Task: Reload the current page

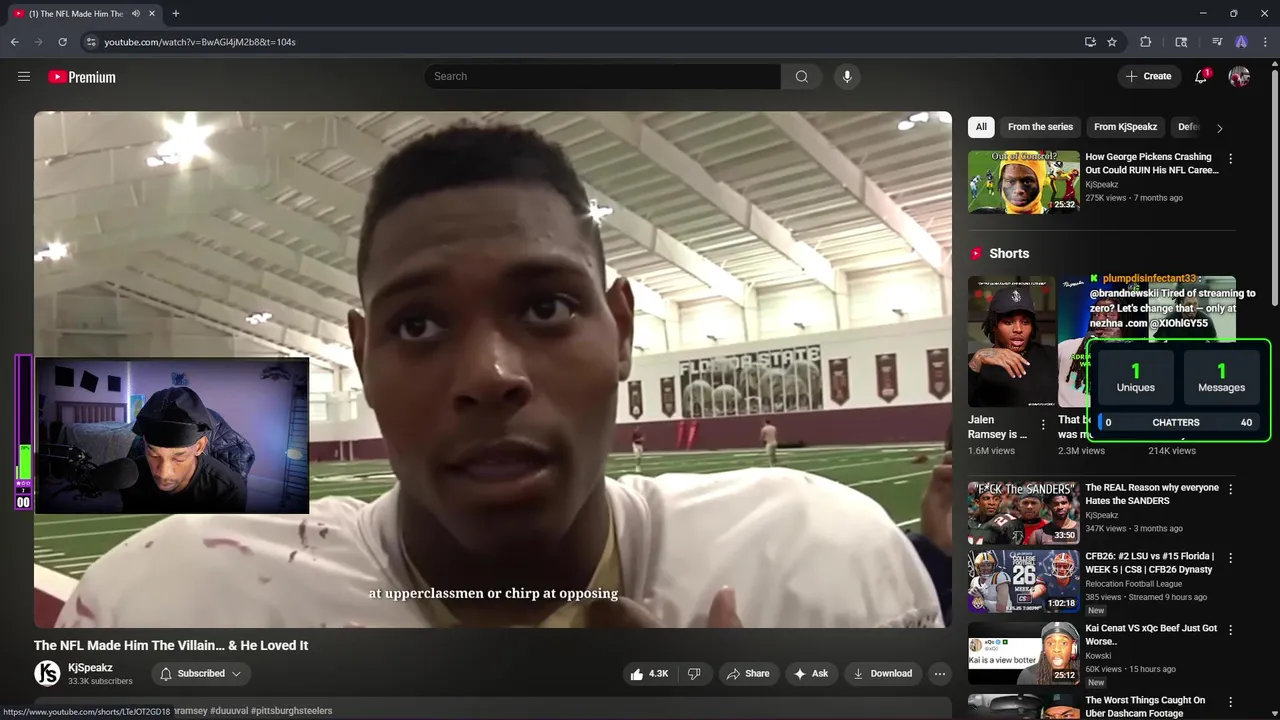Action: (62, 42)
